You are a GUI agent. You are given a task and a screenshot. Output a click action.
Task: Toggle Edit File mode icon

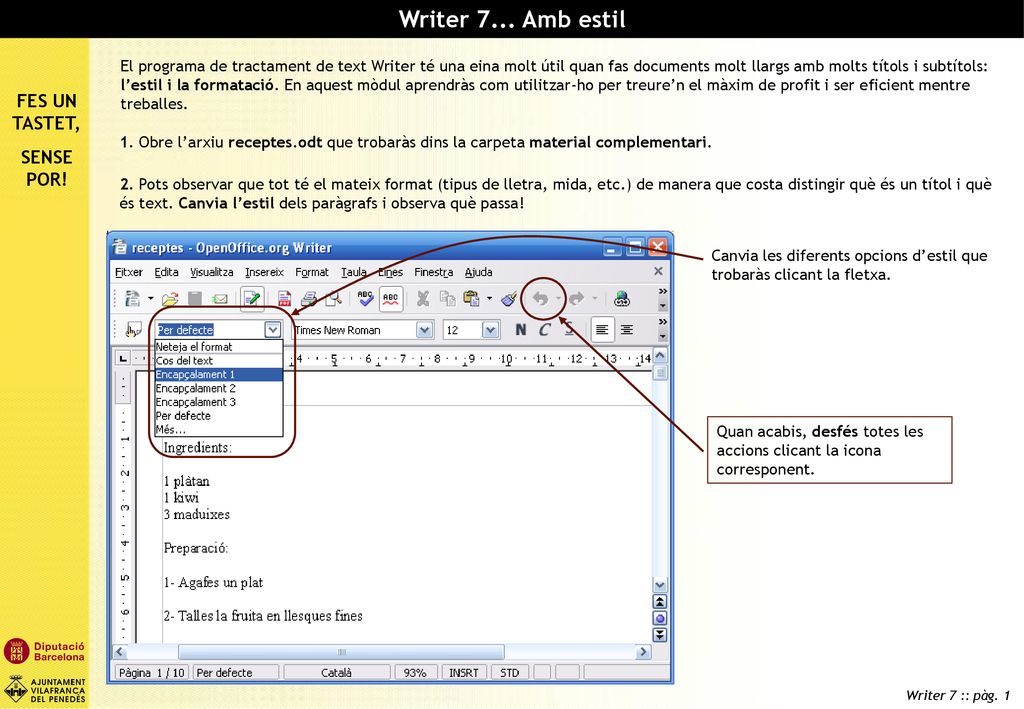click(x=251, y=299)
